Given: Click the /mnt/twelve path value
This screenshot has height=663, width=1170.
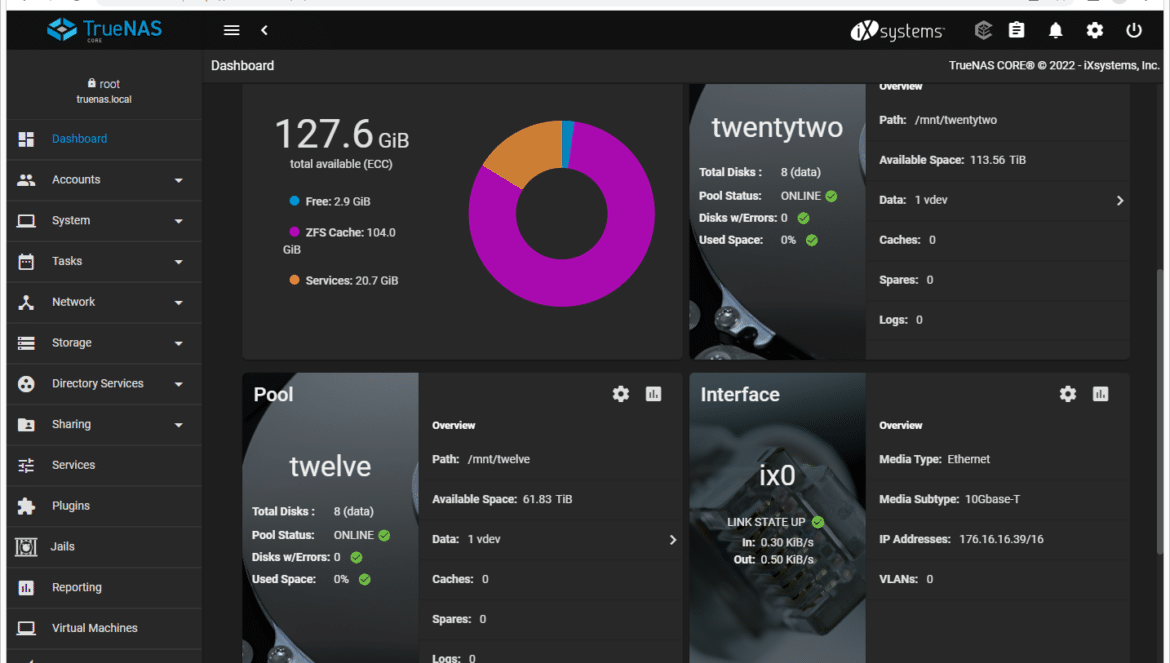Looking at the screenshot, I should (x=498, y=459).
